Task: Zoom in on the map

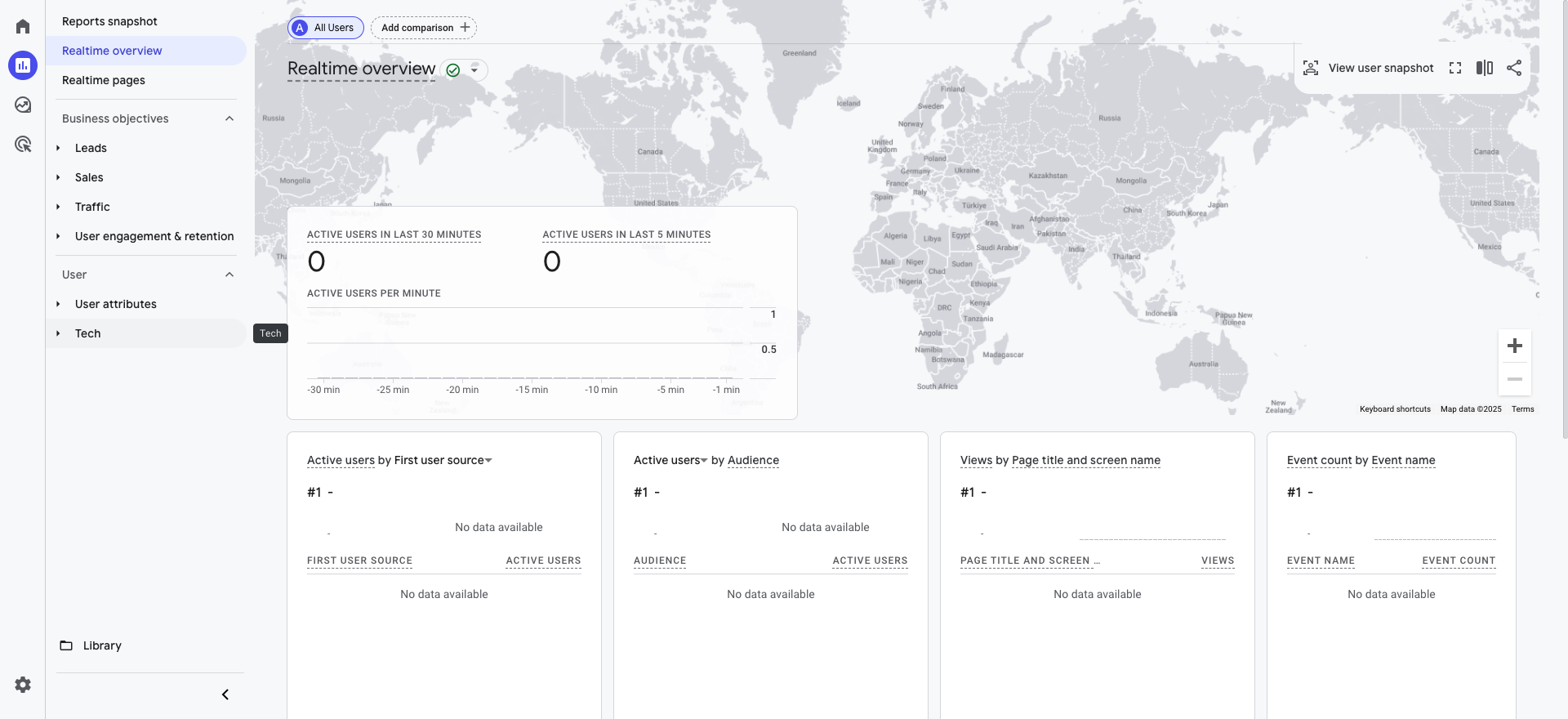Action: tap(1515, 346)
